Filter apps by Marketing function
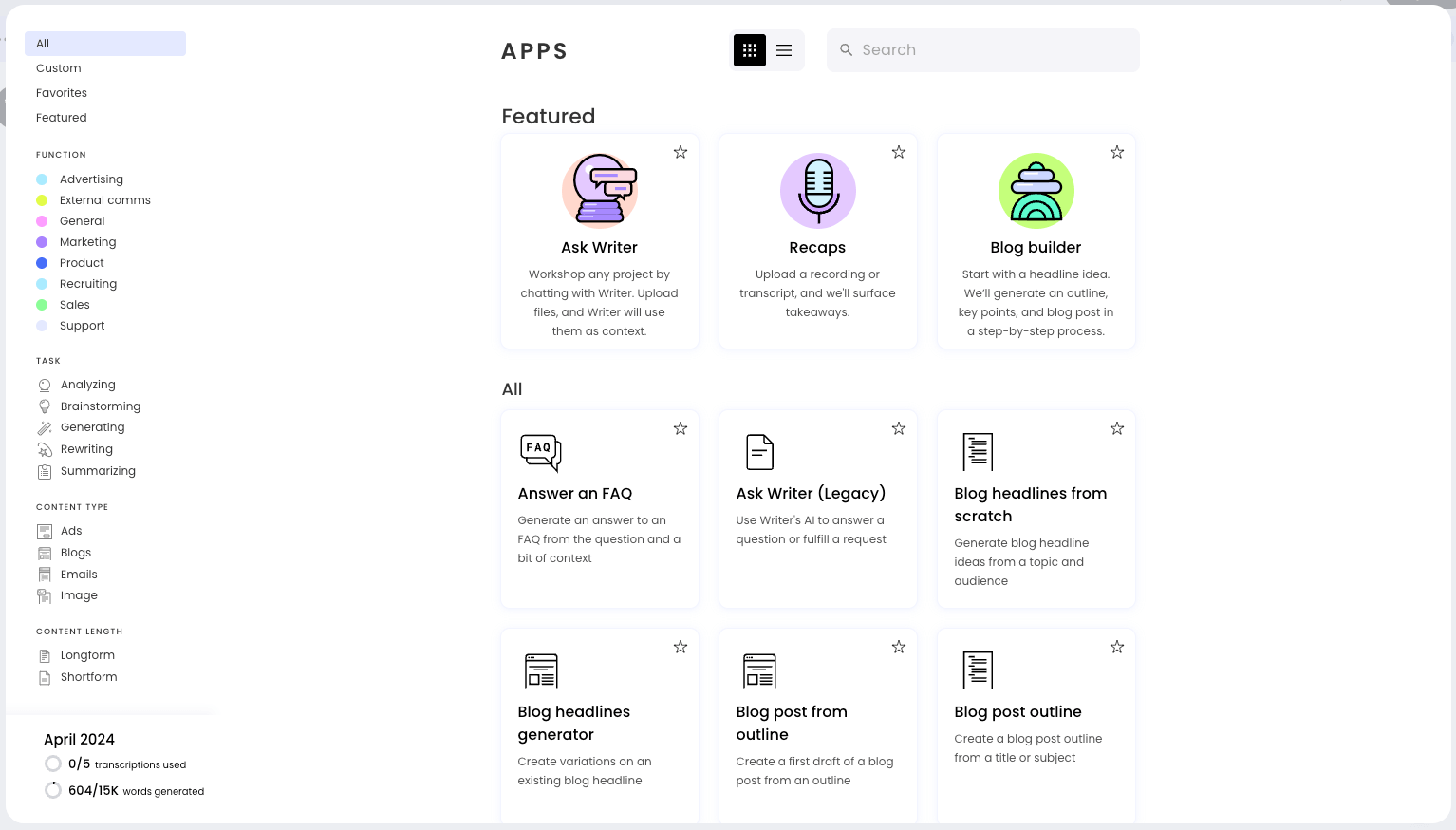The width and height of the screenshot is (1456, 830). coord(87,242)
